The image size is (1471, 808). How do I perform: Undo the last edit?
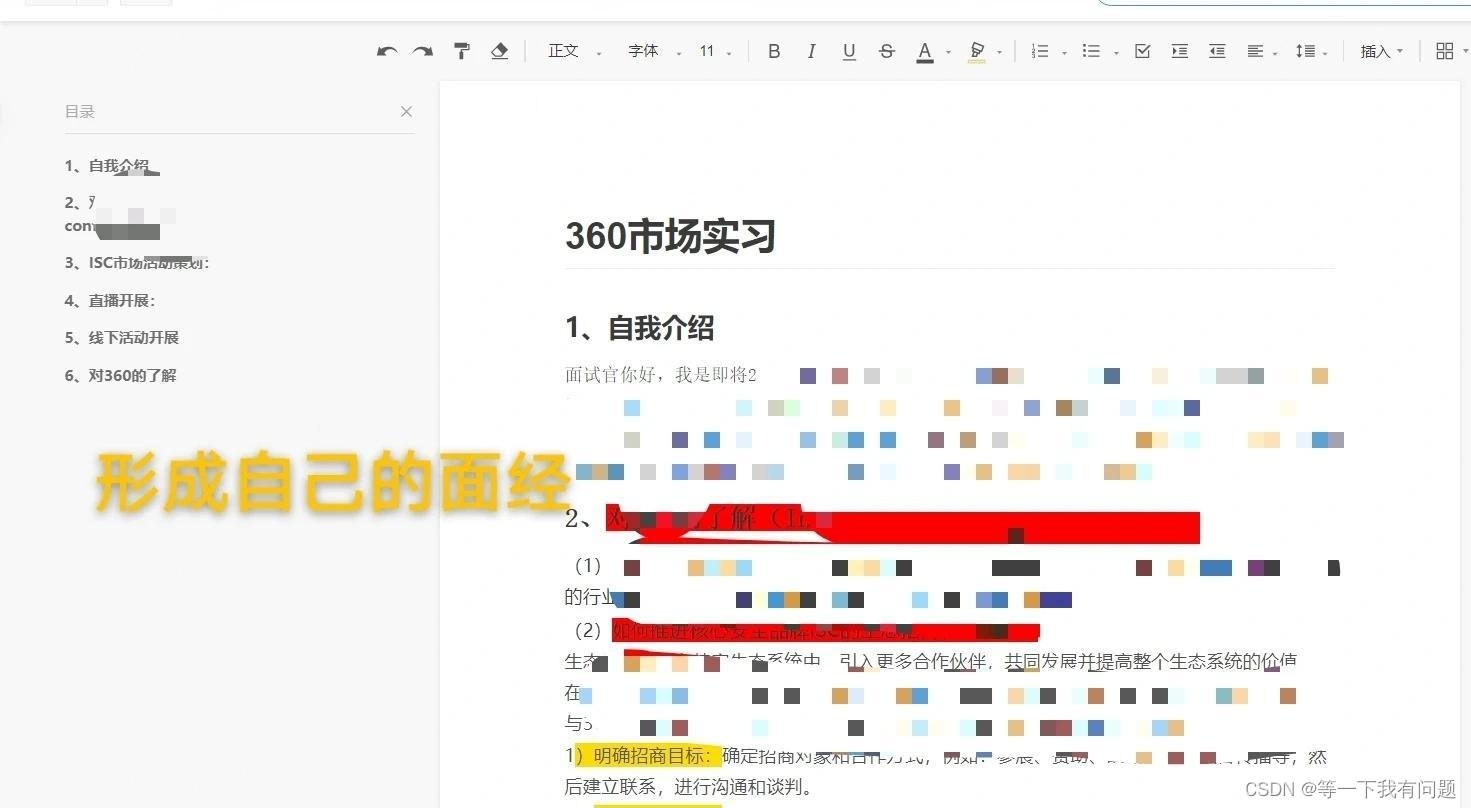[x=387, y=51]
